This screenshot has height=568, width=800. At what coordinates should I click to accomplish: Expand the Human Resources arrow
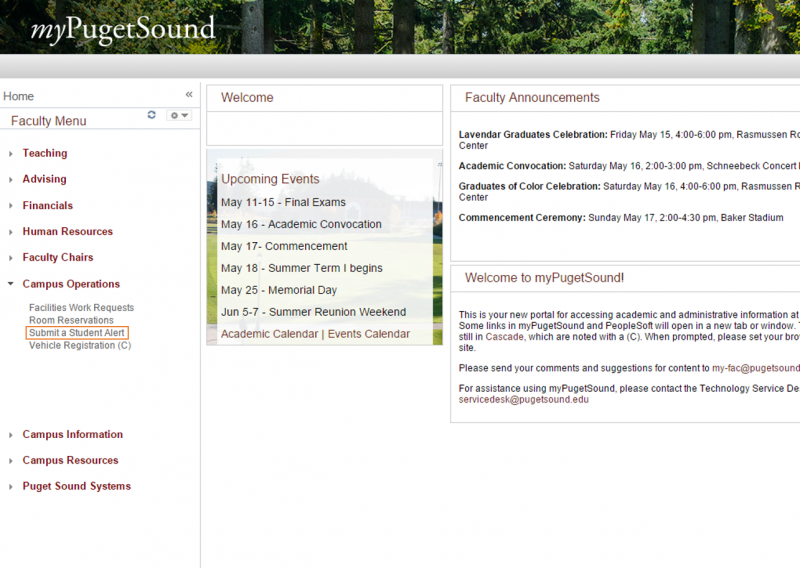pyautogui.click(x=11, y=232)
